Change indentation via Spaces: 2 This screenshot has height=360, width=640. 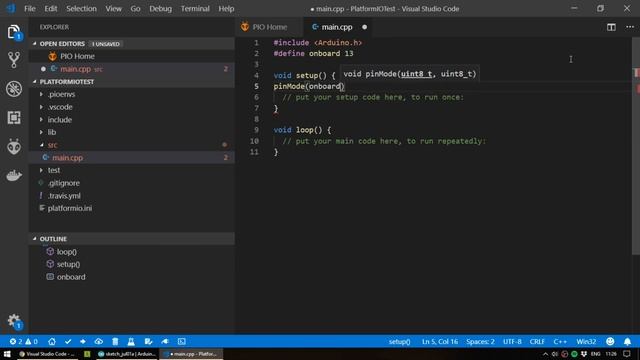click(x=480, y=341)
